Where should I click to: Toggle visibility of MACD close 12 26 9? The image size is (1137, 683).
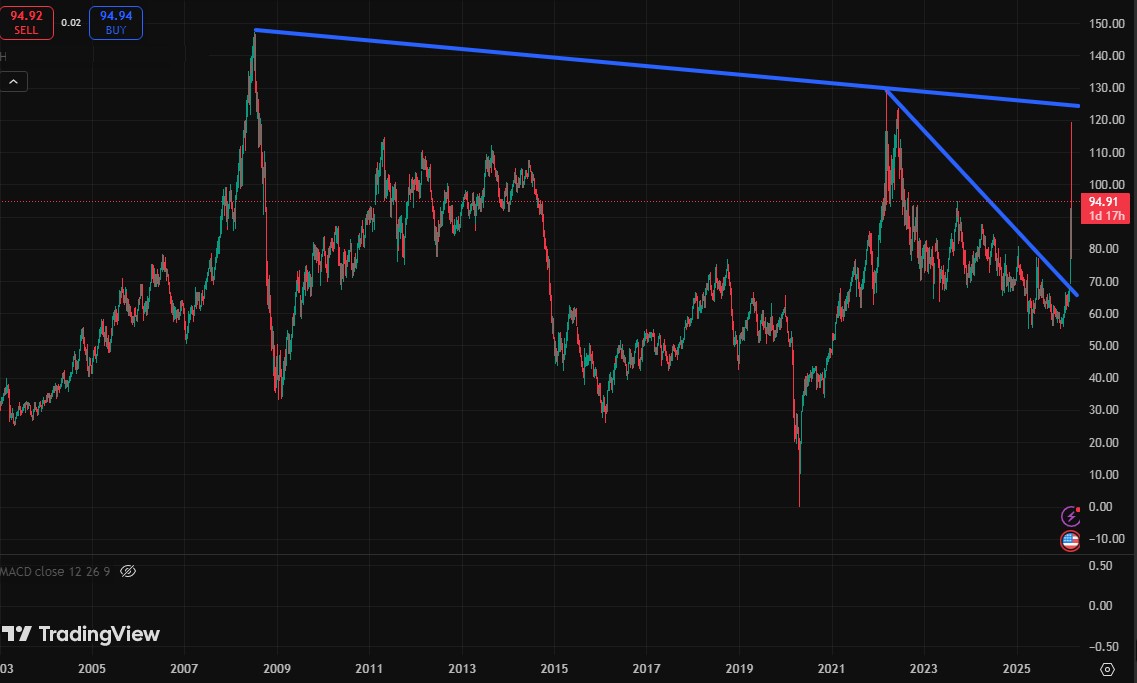pos(127,571)
